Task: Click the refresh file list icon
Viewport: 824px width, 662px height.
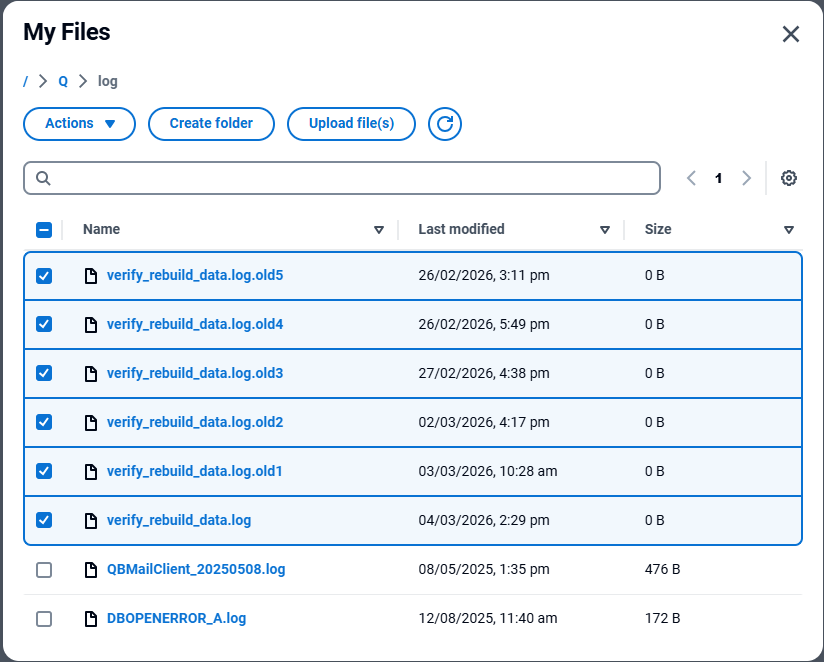Action: pyautogui.click(x=445, y=124)
